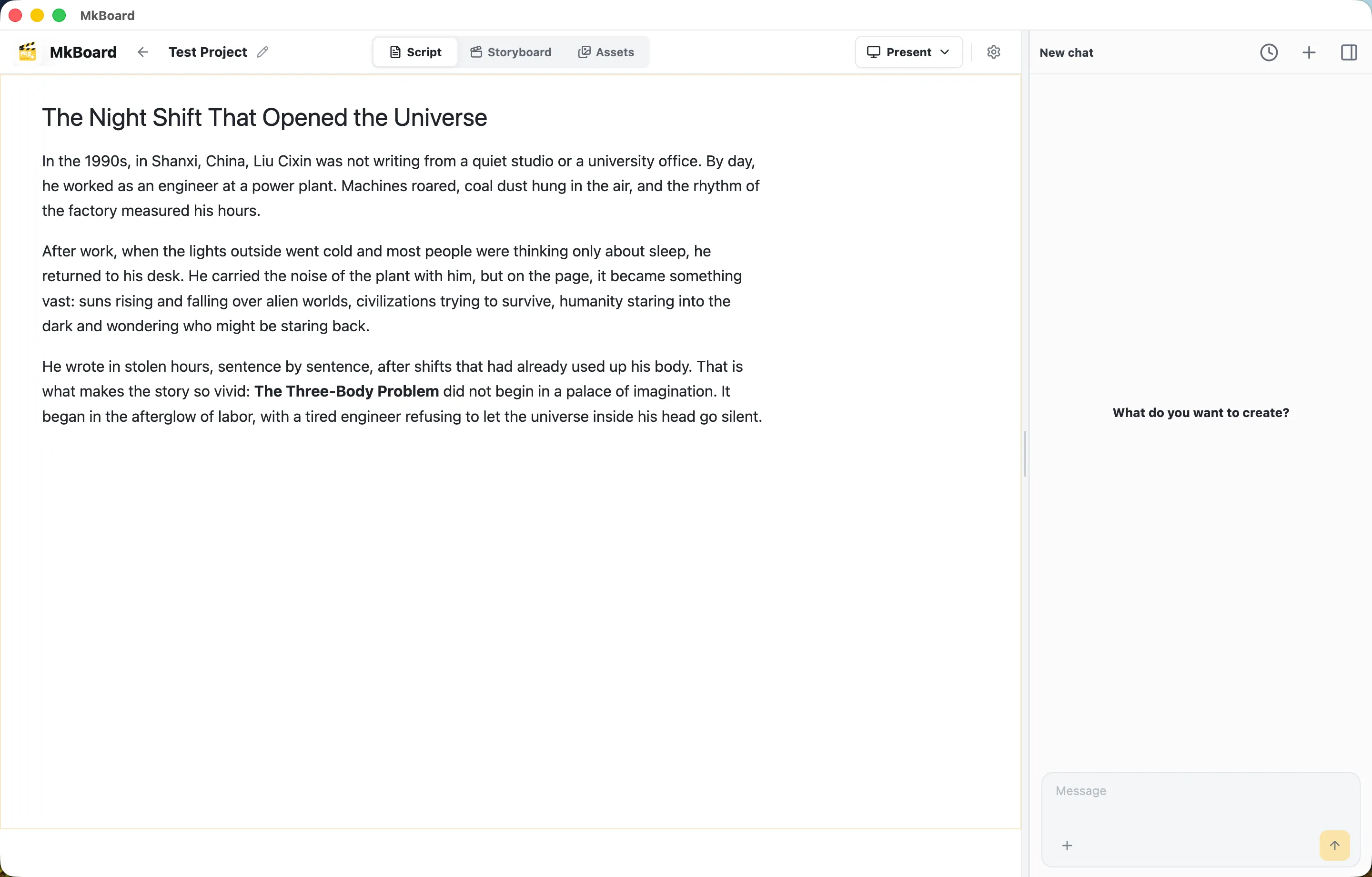The image size is (1372, 877).
Task: Open the Assets tab
Action: [x=605, y=52]
